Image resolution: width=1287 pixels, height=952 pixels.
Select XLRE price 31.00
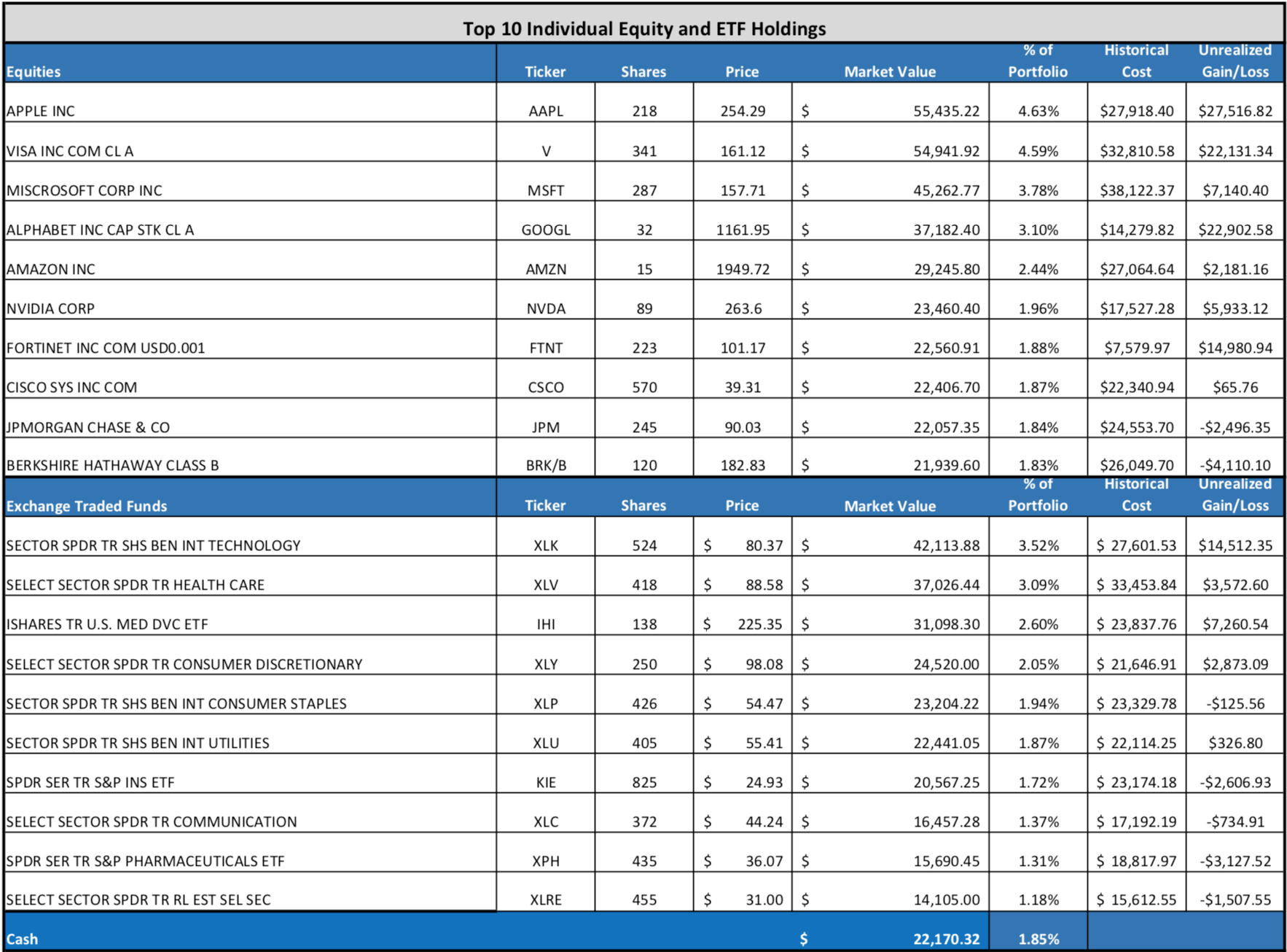tap(764, 900)
